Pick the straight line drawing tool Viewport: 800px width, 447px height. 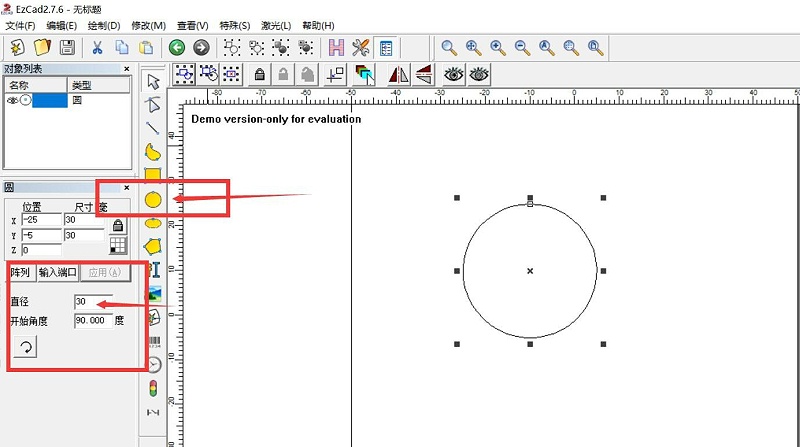(153, 128)
